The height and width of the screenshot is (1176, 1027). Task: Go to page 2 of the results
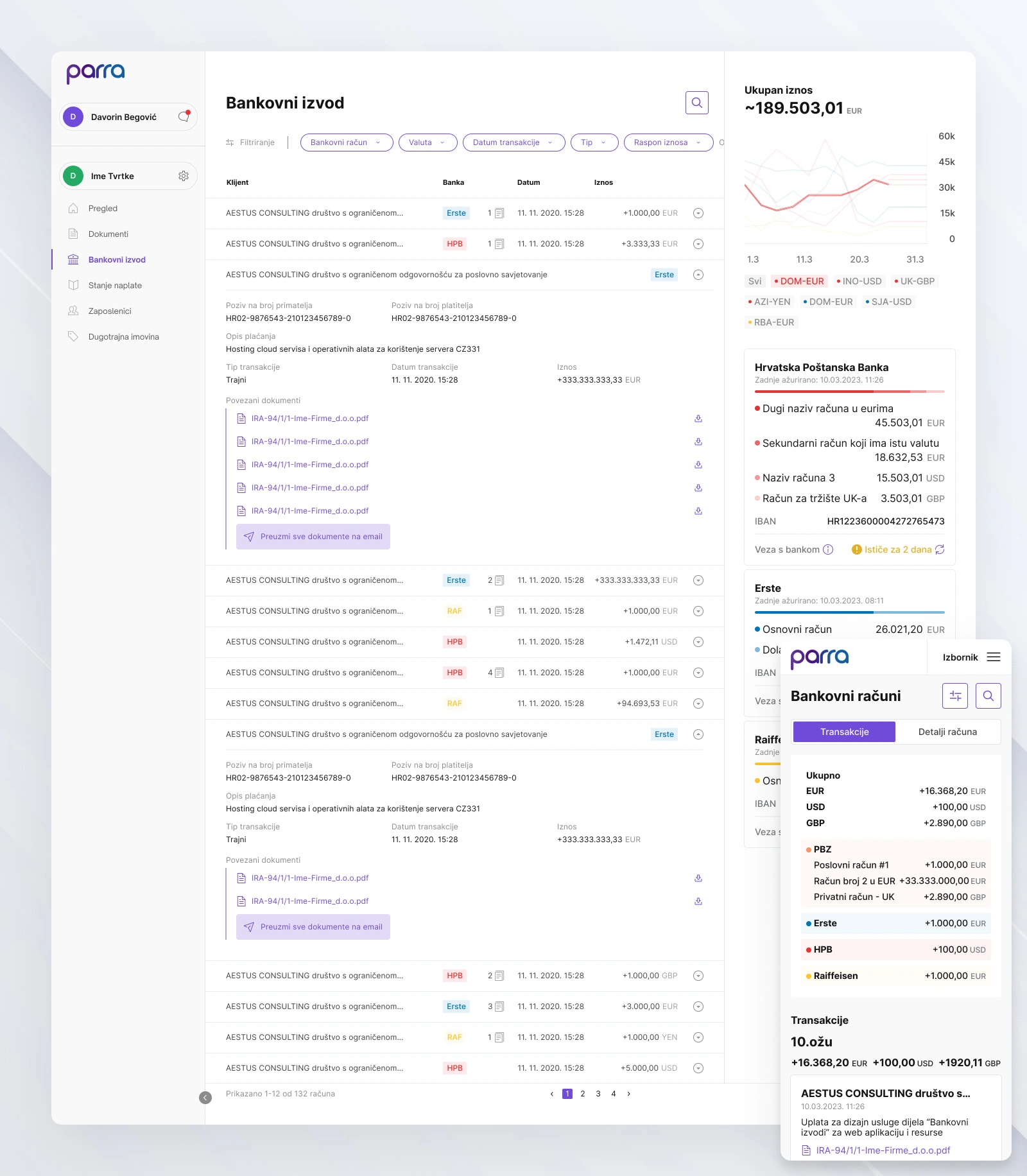583,1094
